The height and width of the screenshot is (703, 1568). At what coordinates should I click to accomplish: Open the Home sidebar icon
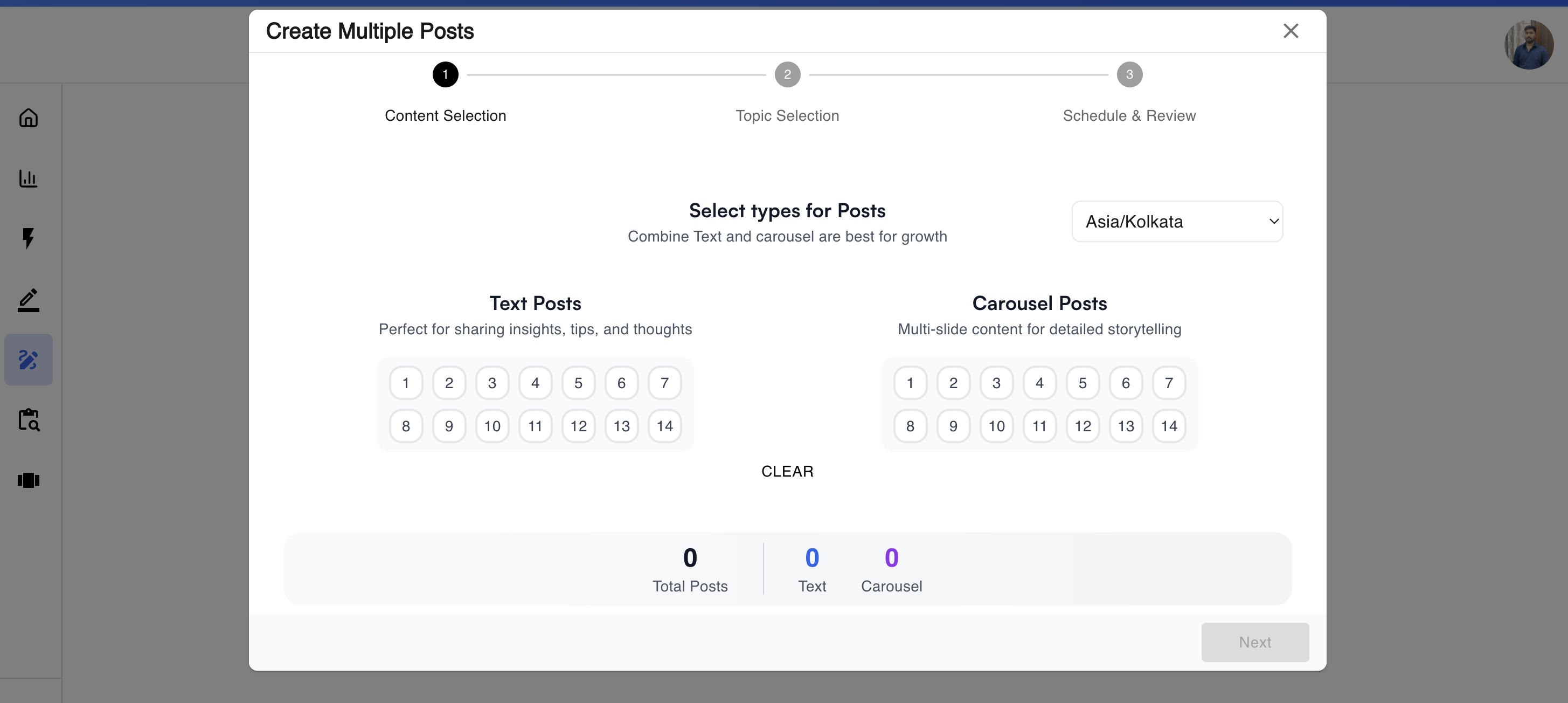click(29, 118)
